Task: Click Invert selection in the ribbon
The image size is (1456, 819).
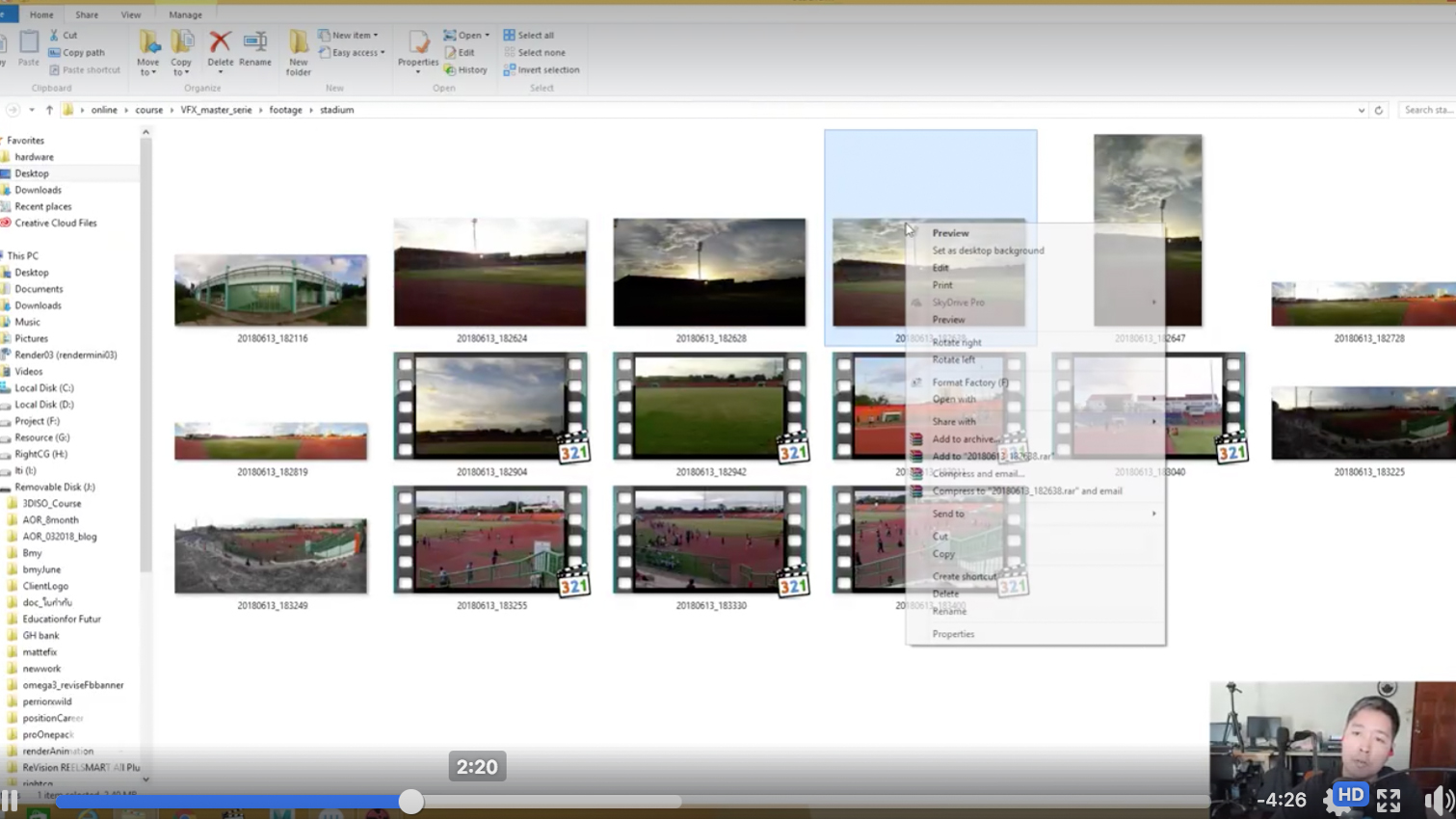Action: click(x=542, y=70)
